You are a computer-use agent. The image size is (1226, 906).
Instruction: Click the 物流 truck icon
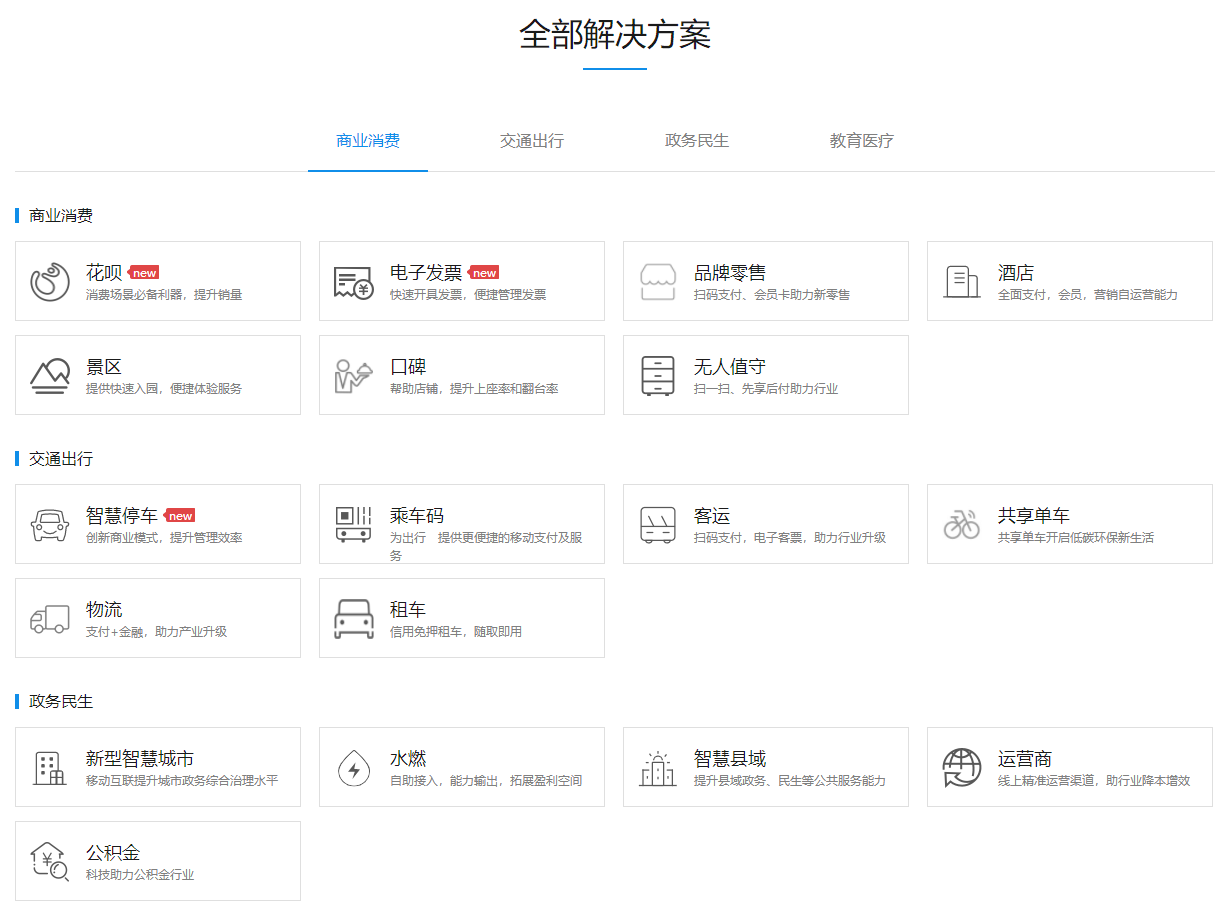pos(50,619)
